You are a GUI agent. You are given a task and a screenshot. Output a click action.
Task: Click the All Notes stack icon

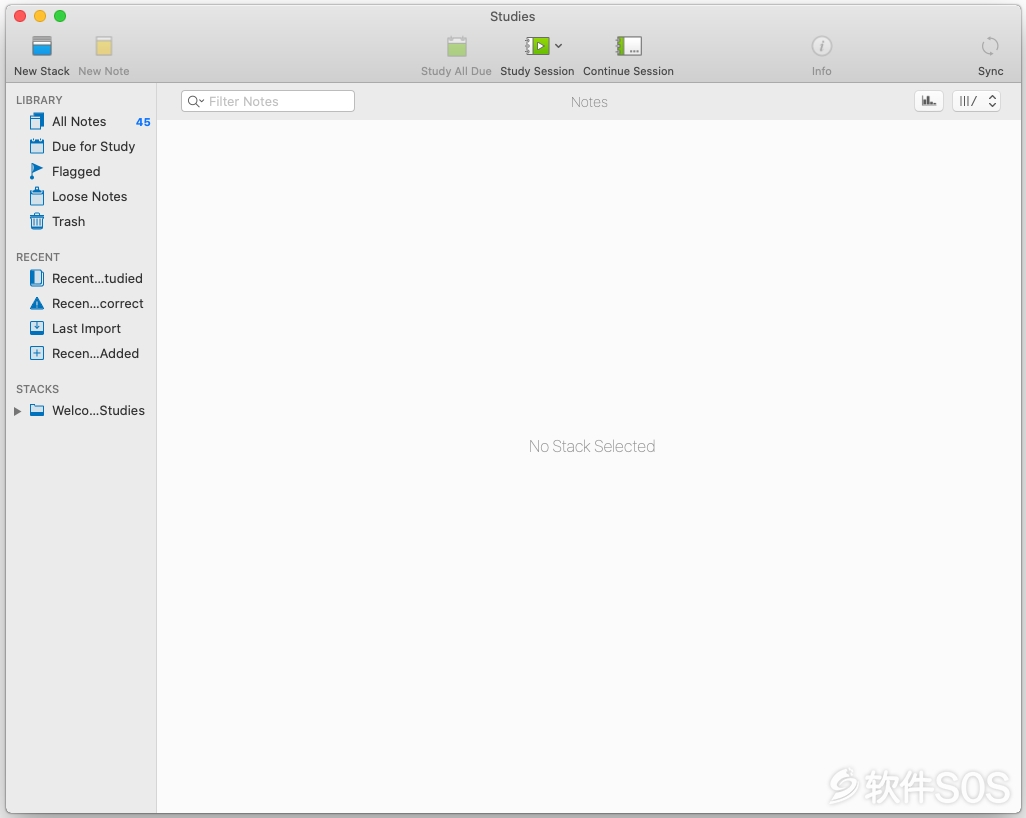click(x=37, y=122)
